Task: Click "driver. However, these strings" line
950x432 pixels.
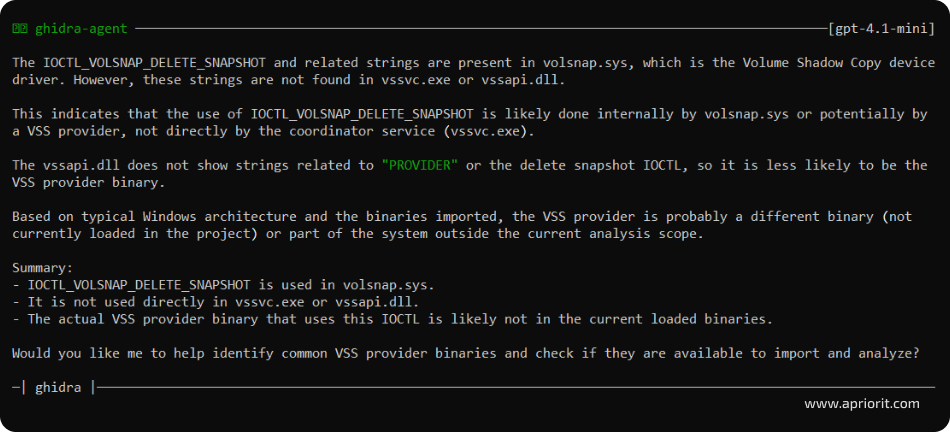Action: coord(134,79)
